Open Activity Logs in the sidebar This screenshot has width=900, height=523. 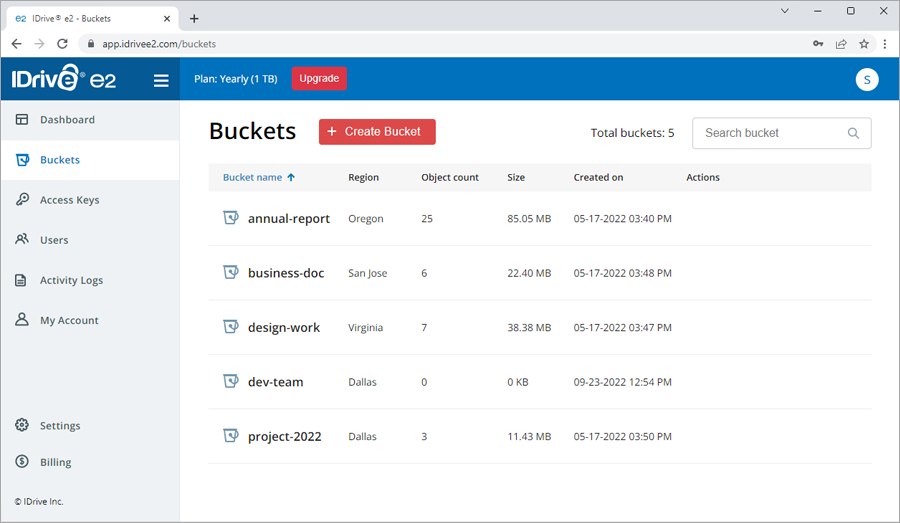point(90,280)
